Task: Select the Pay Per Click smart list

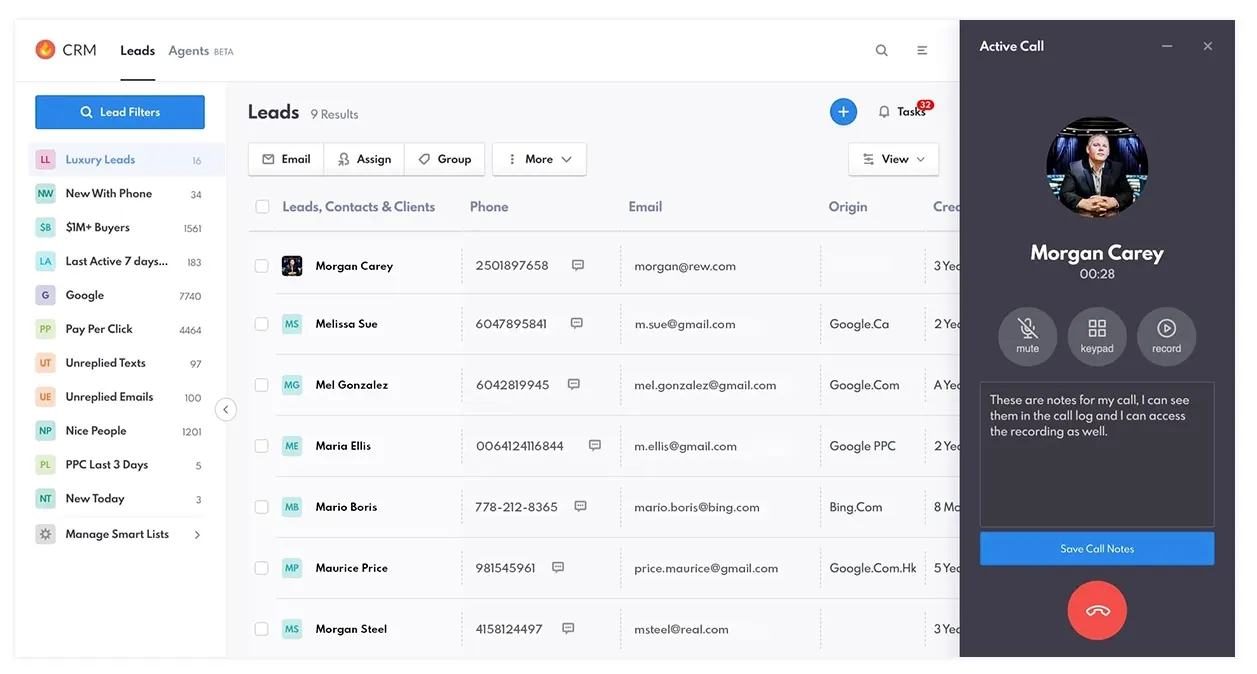Action: [127, 329]
